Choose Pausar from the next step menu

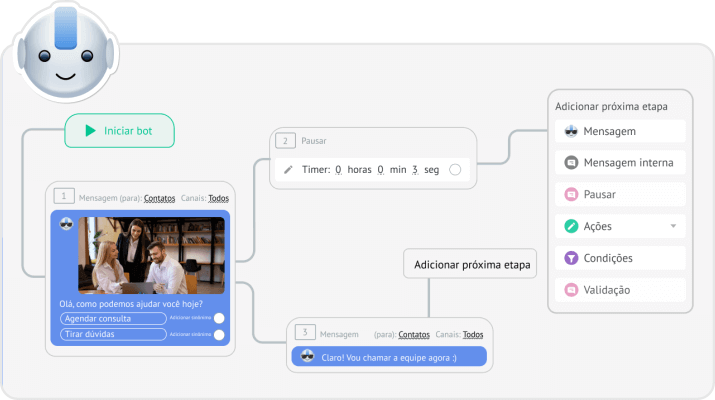click(620, 194)
